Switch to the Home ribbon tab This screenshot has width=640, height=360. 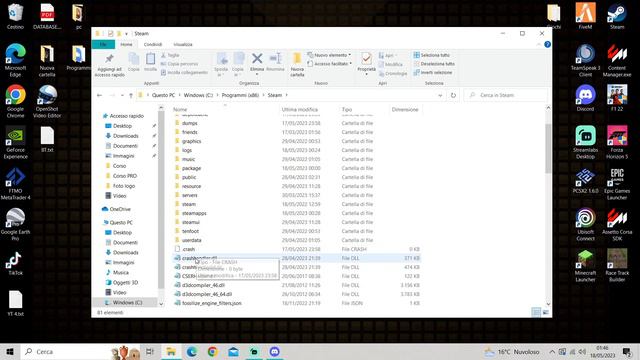[126, 44]
